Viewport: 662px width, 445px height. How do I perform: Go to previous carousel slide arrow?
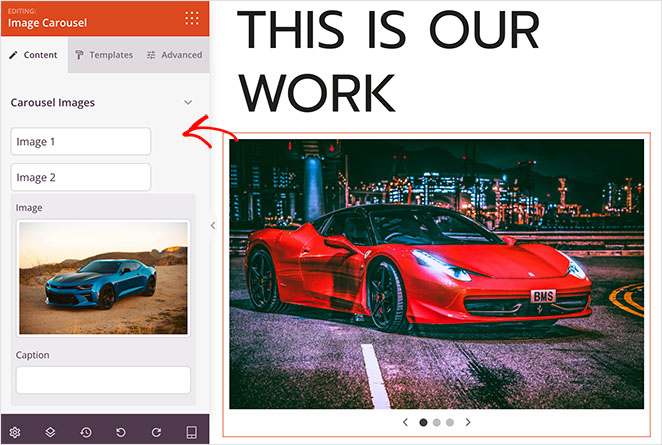[405, 422]
